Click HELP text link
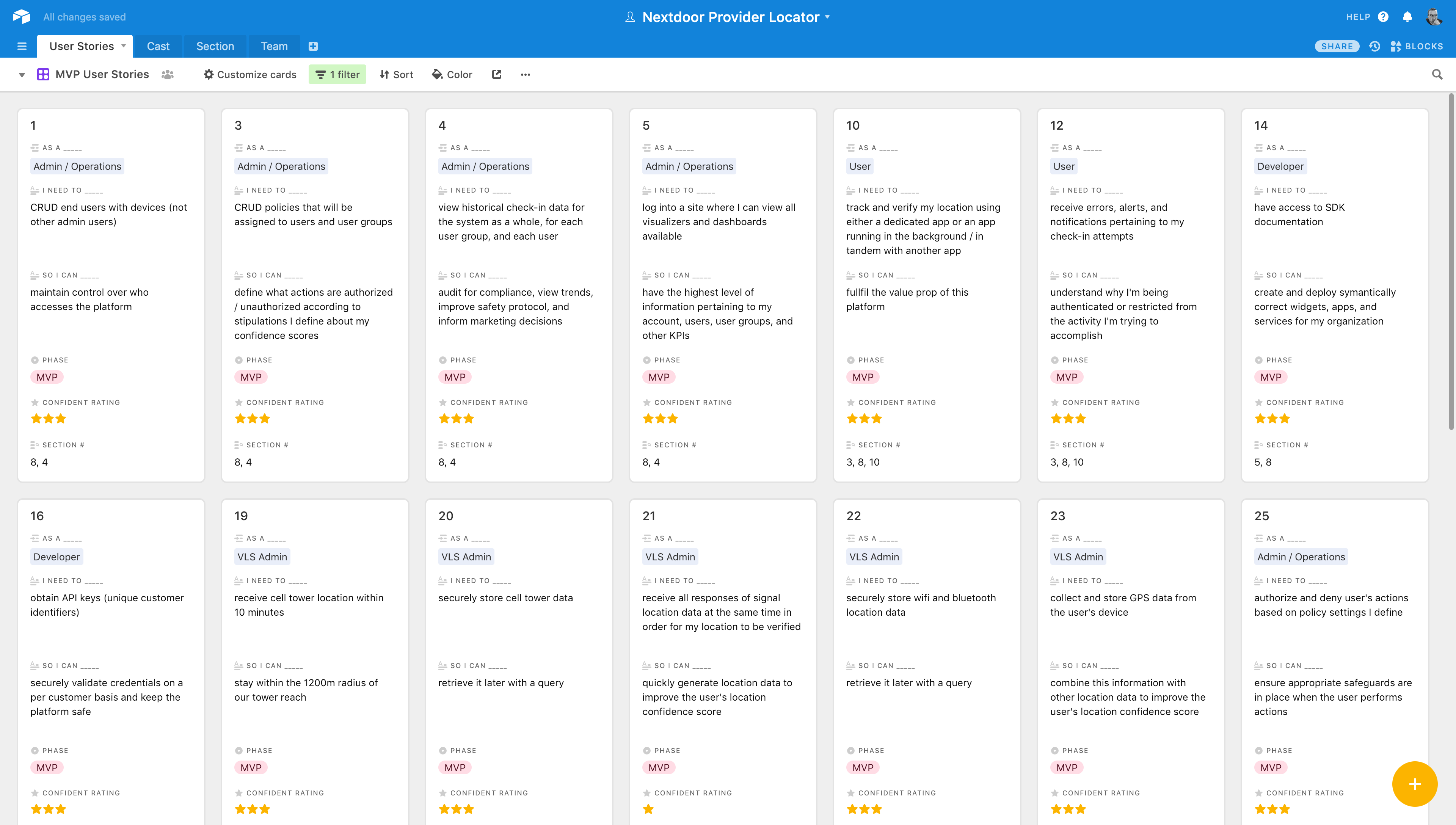1456x825 pixels. pyautogui.click(x=1358, y=17)
